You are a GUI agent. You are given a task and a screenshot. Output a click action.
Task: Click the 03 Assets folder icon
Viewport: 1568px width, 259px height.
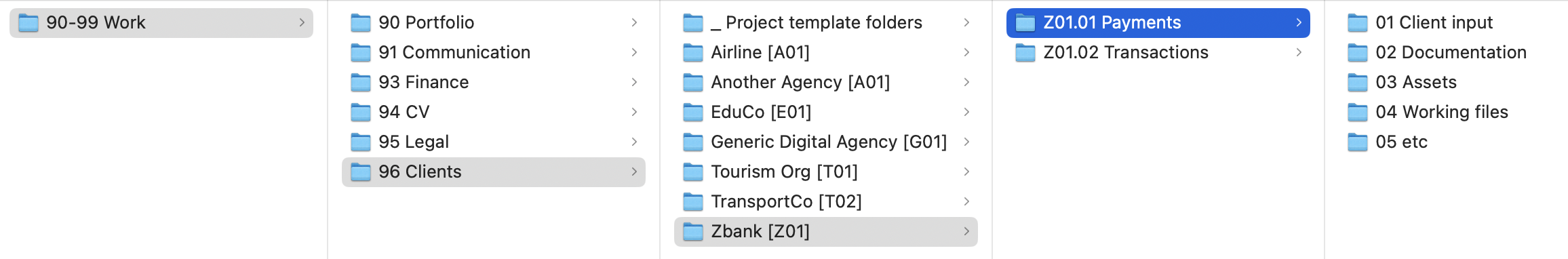(x=1358, y=83)
